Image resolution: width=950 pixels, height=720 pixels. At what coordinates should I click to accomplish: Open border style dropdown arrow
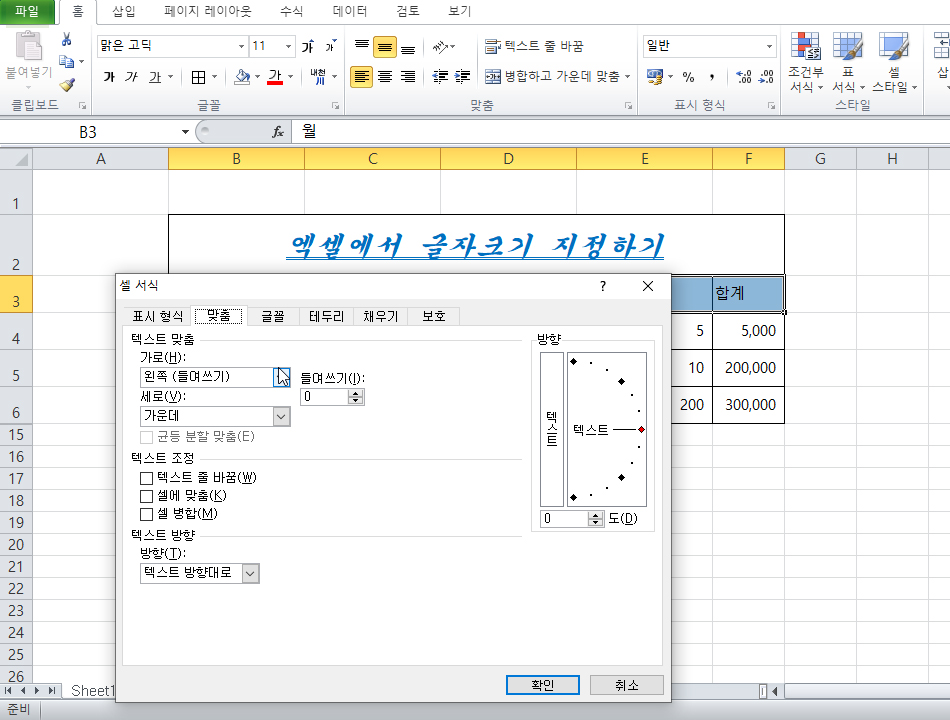pos(214,77)
